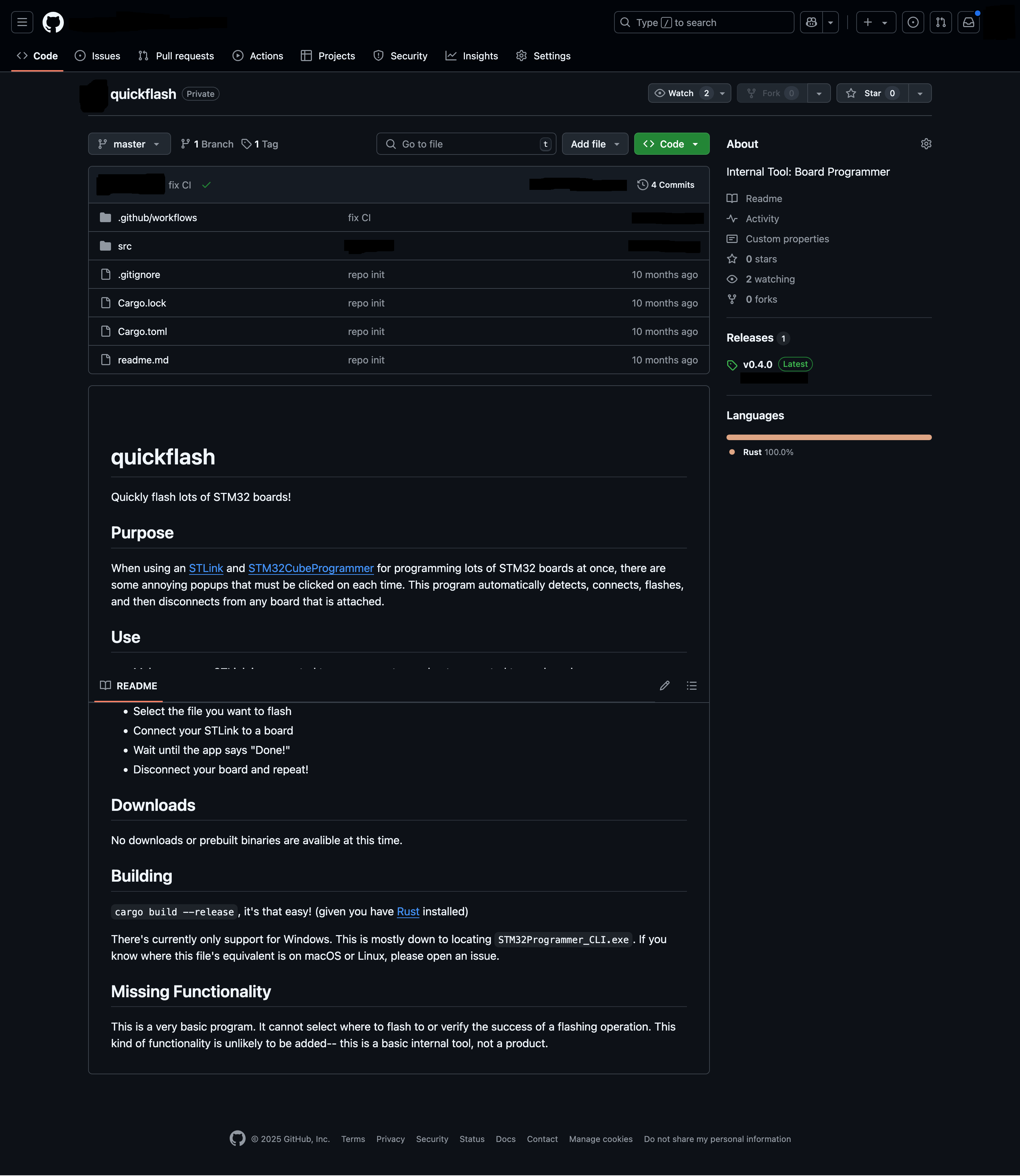
Task: Expand the Star lists dropdown arrow
Action: [920, 93]
